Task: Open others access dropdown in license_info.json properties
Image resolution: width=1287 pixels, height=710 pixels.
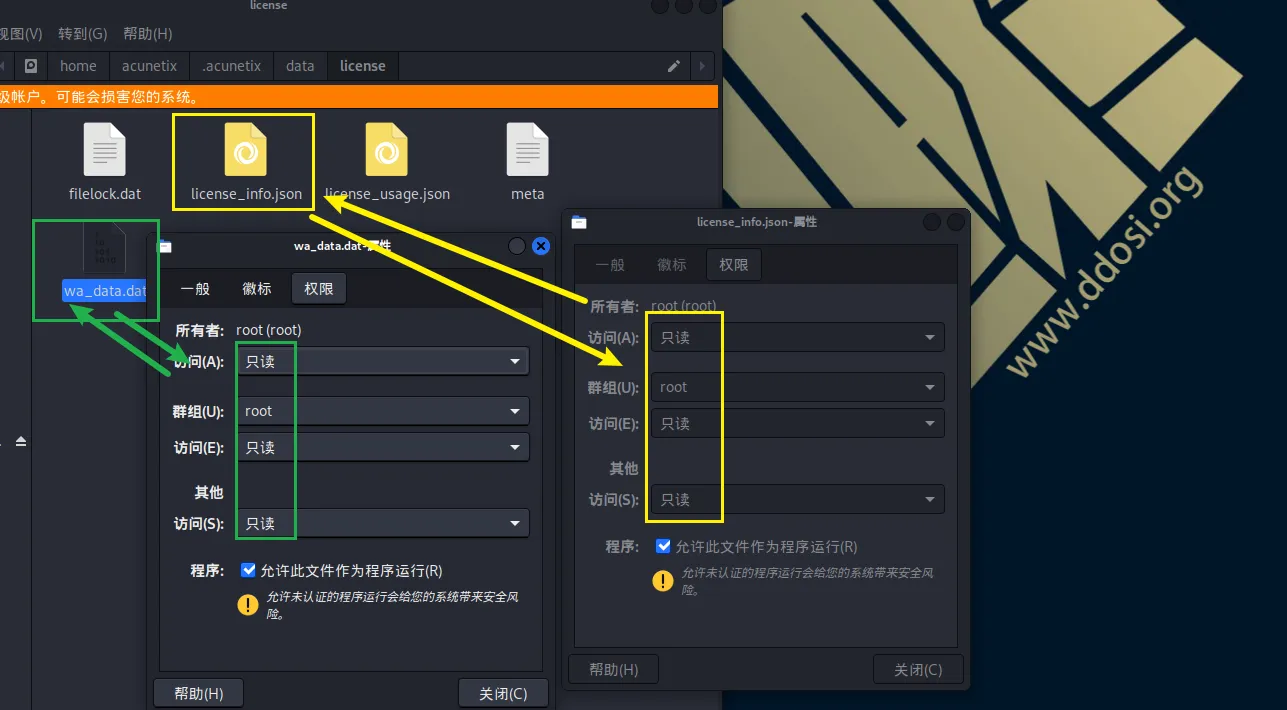Action: (797, 499)
